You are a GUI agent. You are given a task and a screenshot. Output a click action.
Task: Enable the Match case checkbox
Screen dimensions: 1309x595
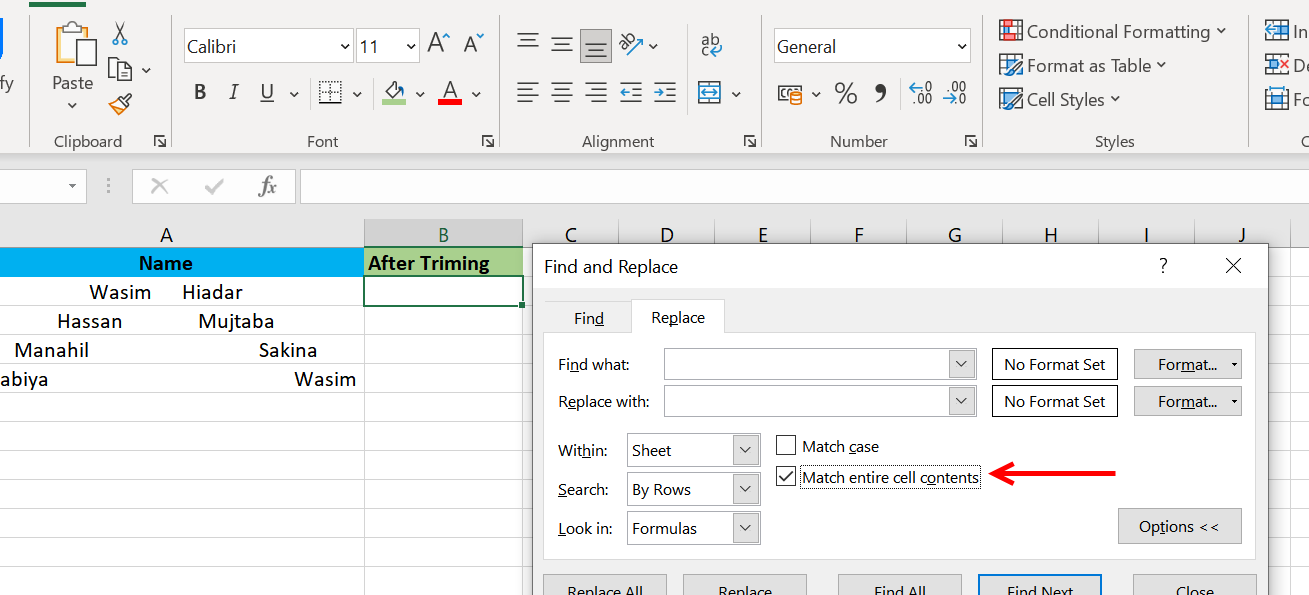pyautogui.click(x=785, y=445)
